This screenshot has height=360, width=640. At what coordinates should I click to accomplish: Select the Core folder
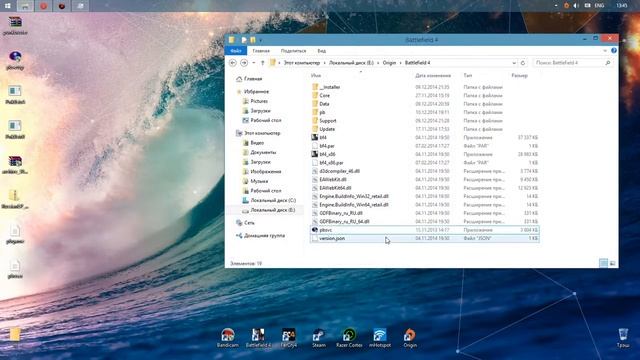click(424, 96)
